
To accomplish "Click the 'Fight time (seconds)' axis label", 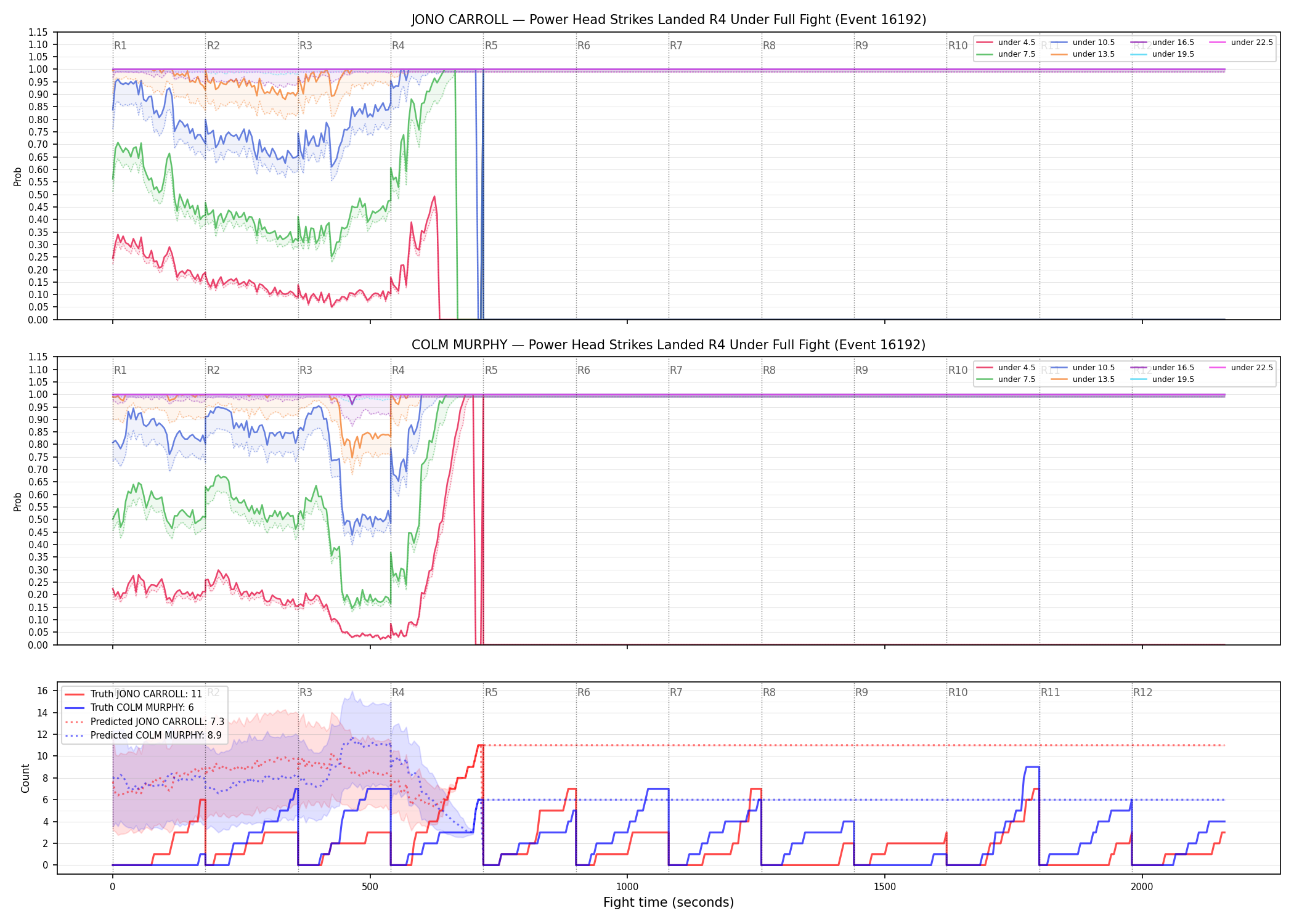I will tap(669, 902).
